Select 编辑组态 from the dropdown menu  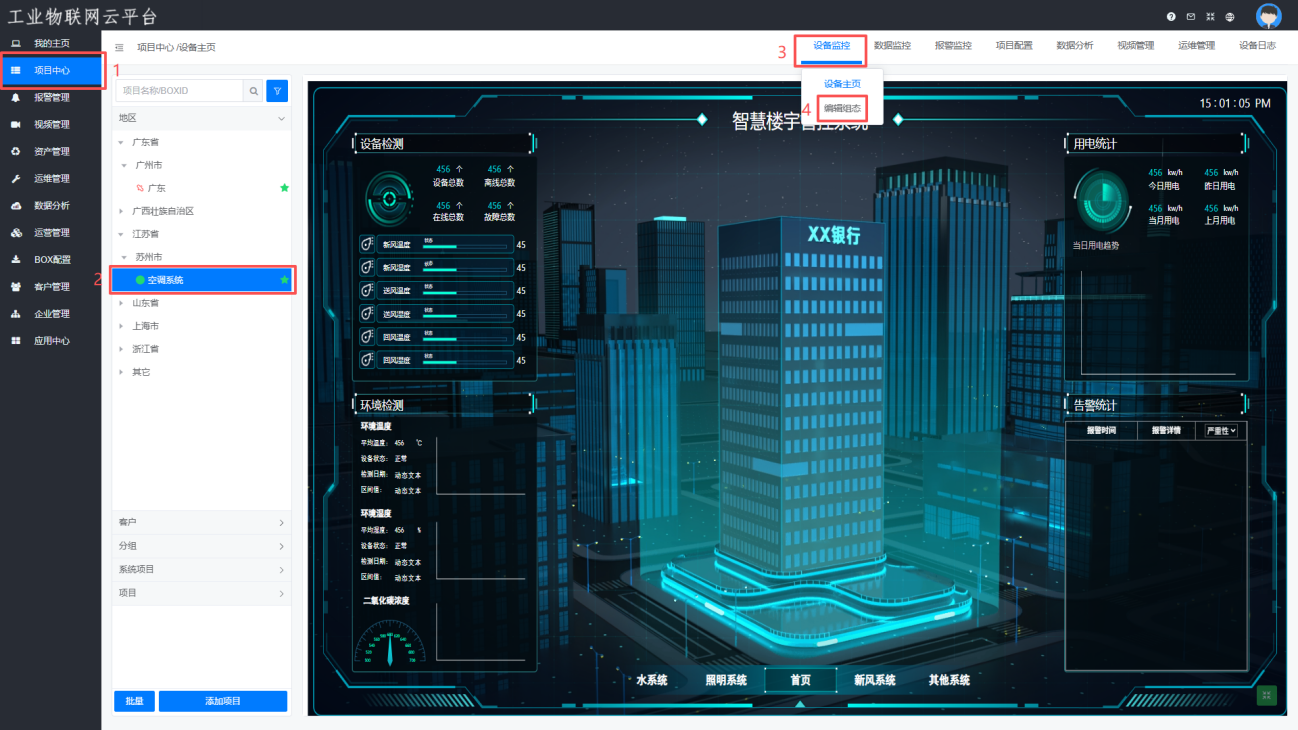pos(842,108)
